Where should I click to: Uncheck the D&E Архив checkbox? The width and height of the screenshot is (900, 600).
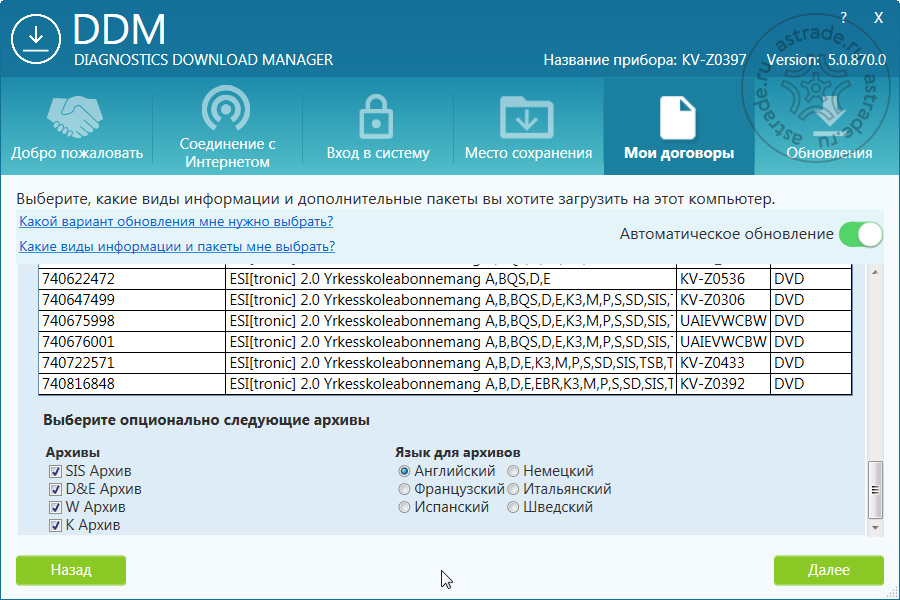click(55, 489)
